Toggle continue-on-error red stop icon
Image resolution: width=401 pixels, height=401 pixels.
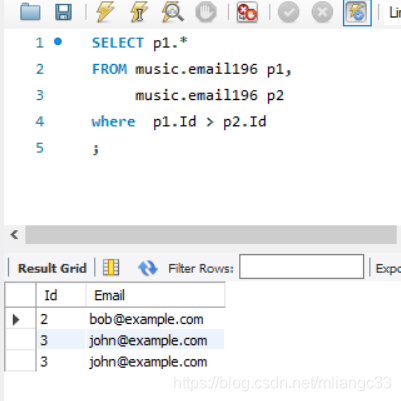(x=247, y=12)
